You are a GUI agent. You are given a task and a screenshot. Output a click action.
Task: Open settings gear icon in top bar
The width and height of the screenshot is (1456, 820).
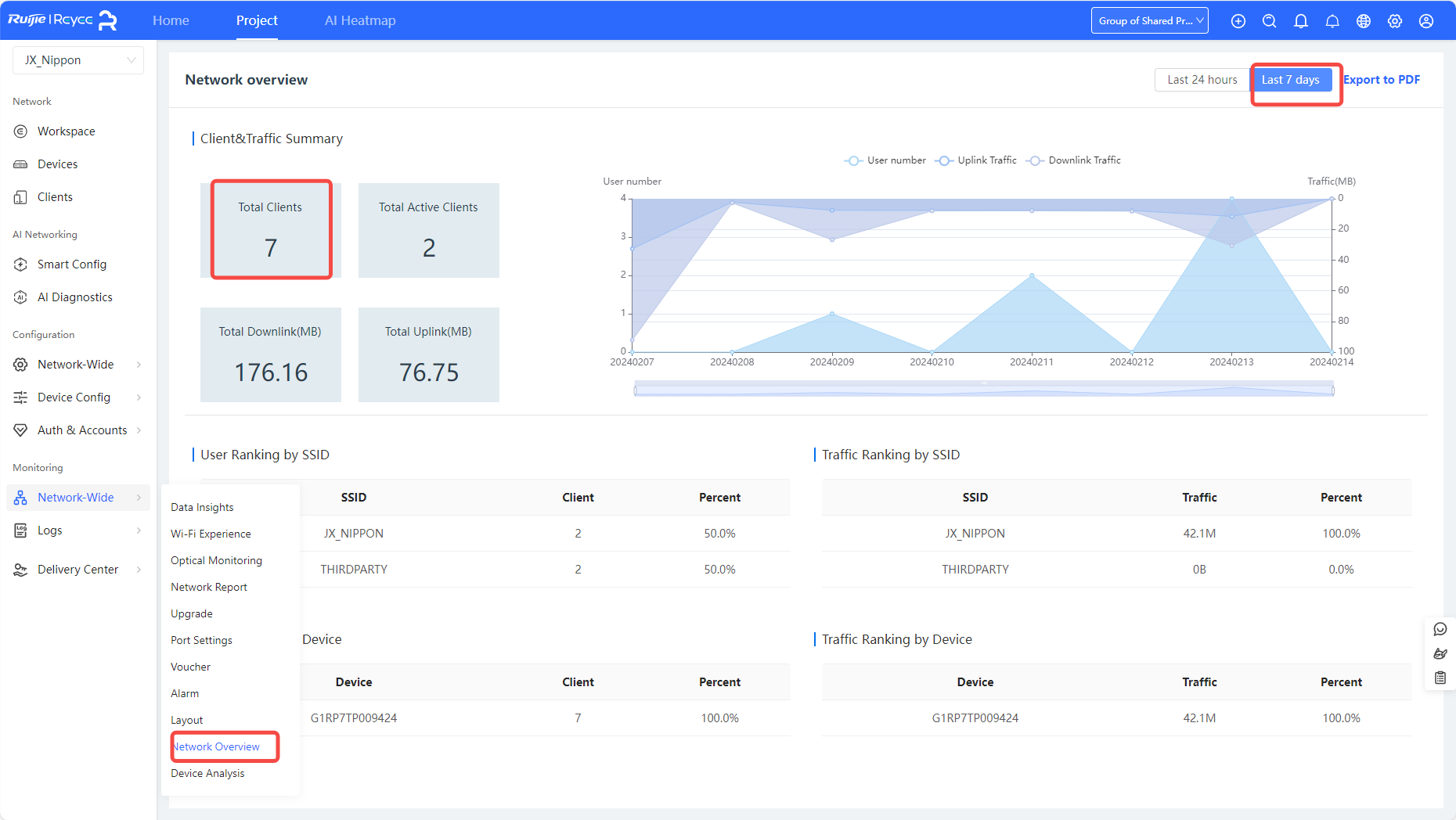[x=1394, y=21]
